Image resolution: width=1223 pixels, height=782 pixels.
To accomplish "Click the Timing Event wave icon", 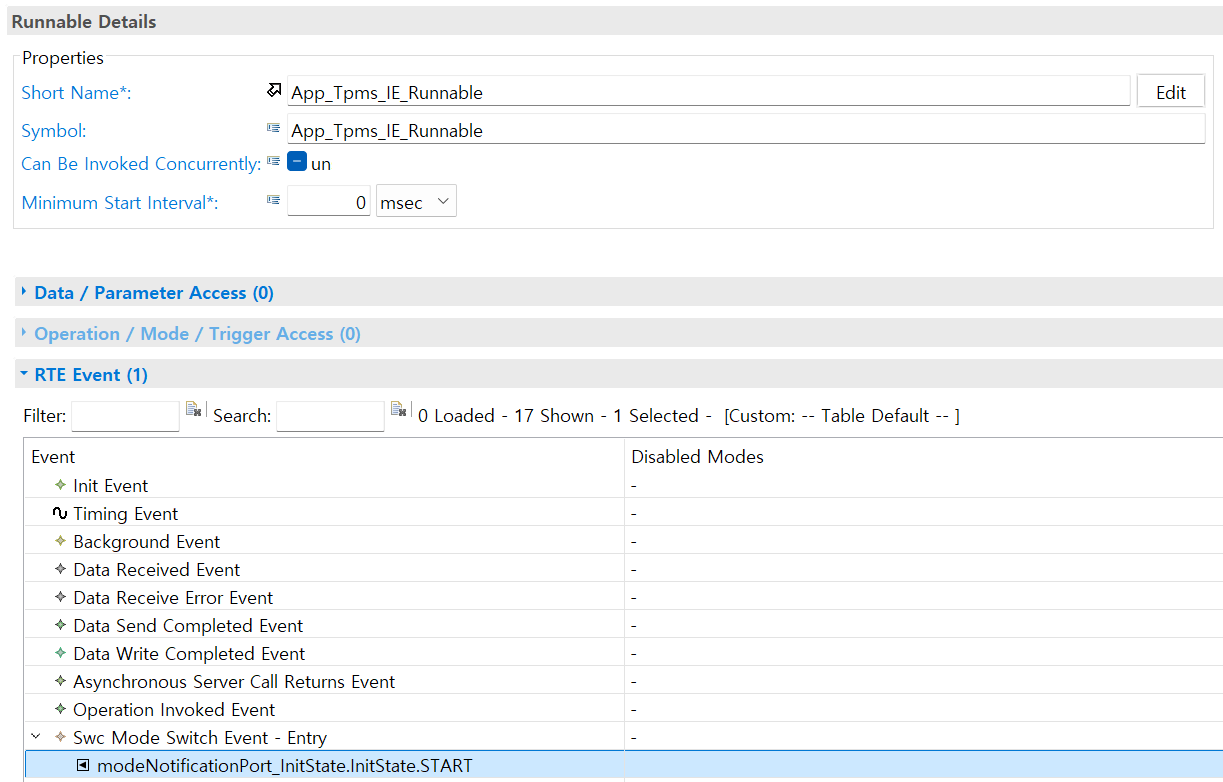I will click(x=60, y=514).
